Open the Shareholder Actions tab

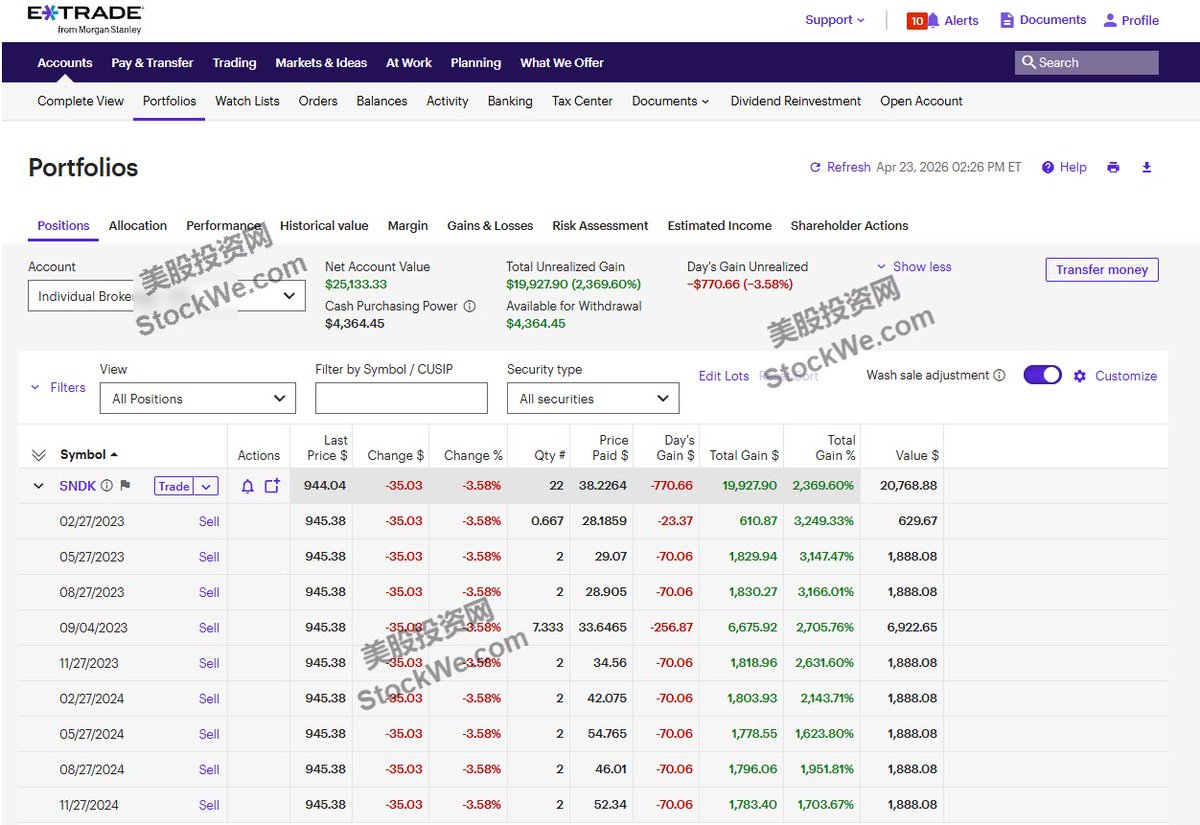click(x=849, y=225)
